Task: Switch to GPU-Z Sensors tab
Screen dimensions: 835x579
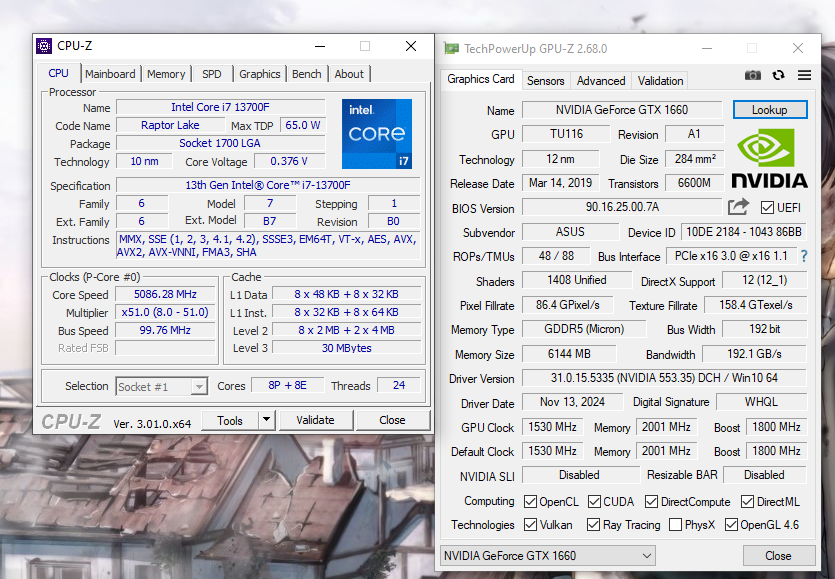Action: click(545, 81)
